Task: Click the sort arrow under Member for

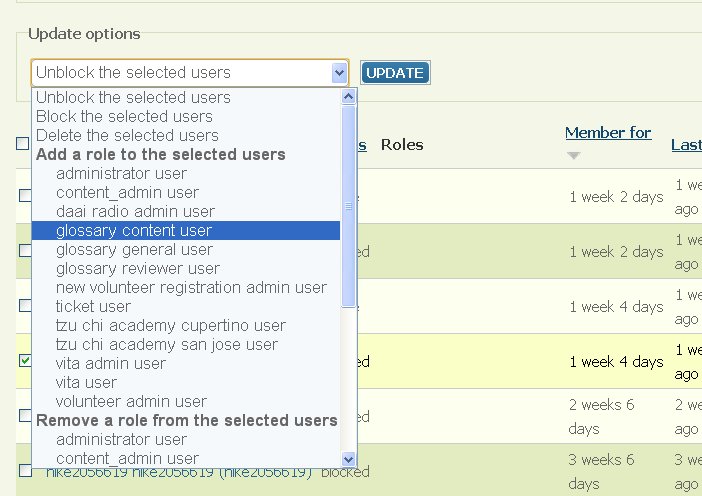Action: 573,156
